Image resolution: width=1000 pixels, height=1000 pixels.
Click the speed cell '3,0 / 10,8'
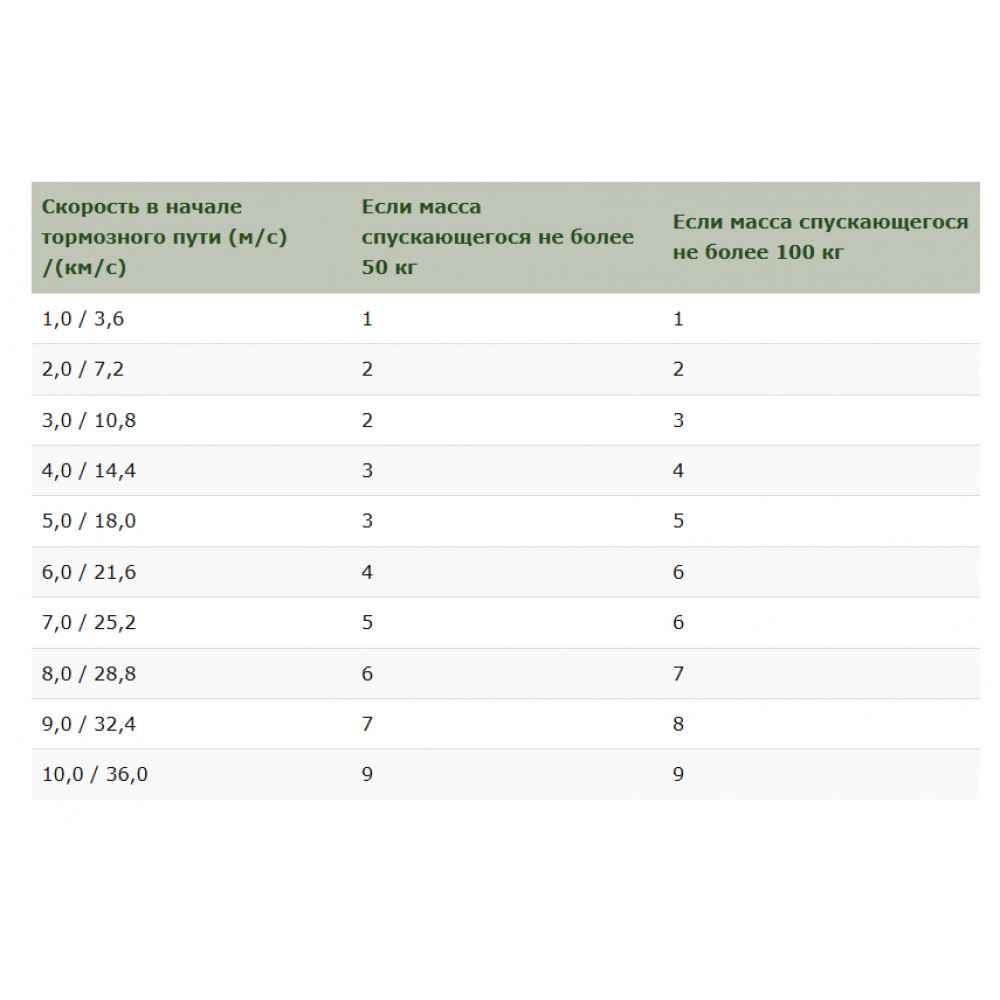[x=89, y=420]
